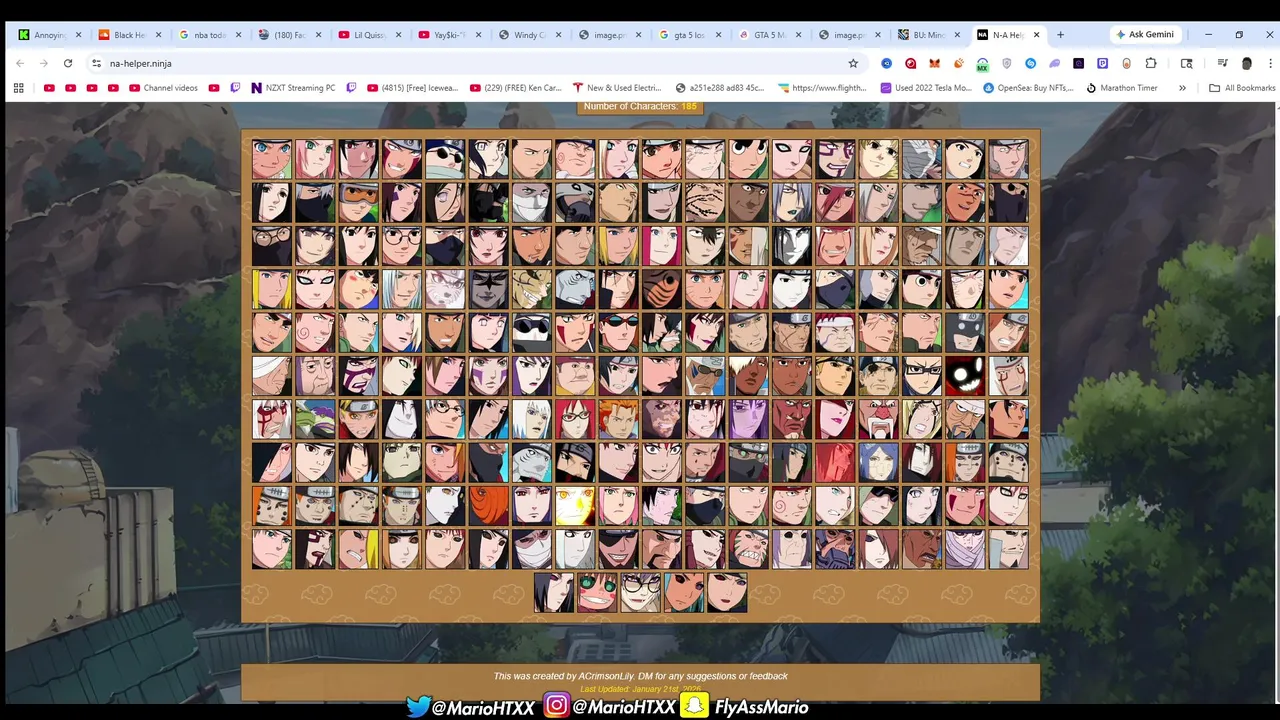This screenshot has height=720, width=1280.
Task: Switch to the Lil Quiss tab
Action: point(369,35)
